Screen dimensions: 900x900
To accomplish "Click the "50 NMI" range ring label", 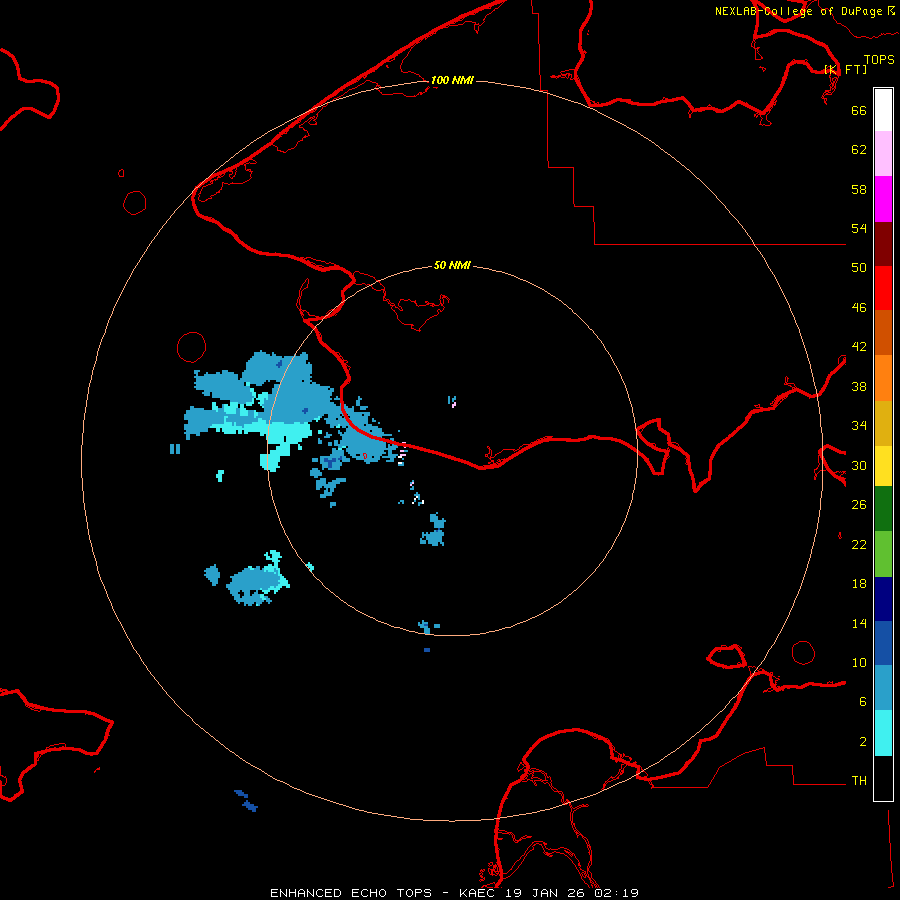I will [452, 265].
